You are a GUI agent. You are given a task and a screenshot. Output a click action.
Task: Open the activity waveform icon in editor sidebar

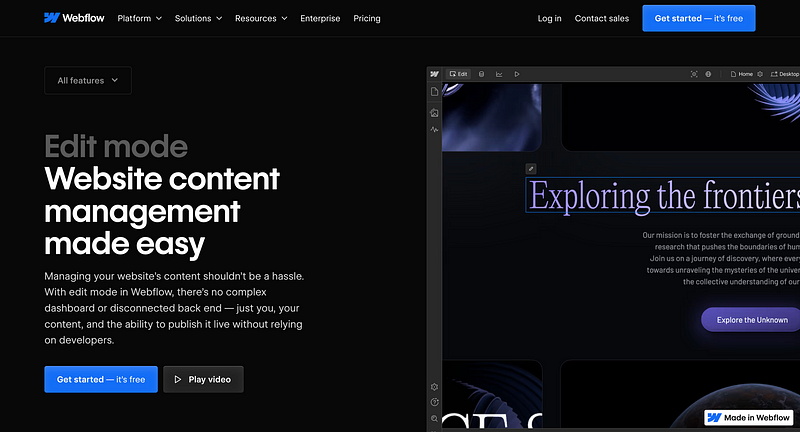(x=434, y=130)
